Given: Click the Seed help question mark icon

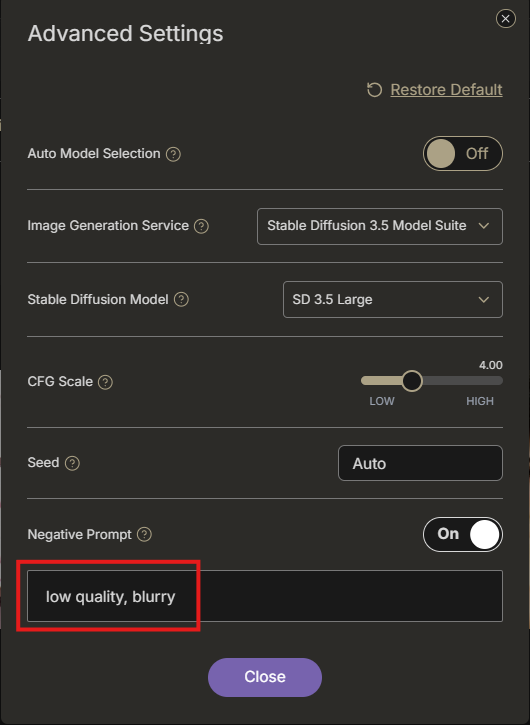Looking at the screenshot, I should (72, 463).
